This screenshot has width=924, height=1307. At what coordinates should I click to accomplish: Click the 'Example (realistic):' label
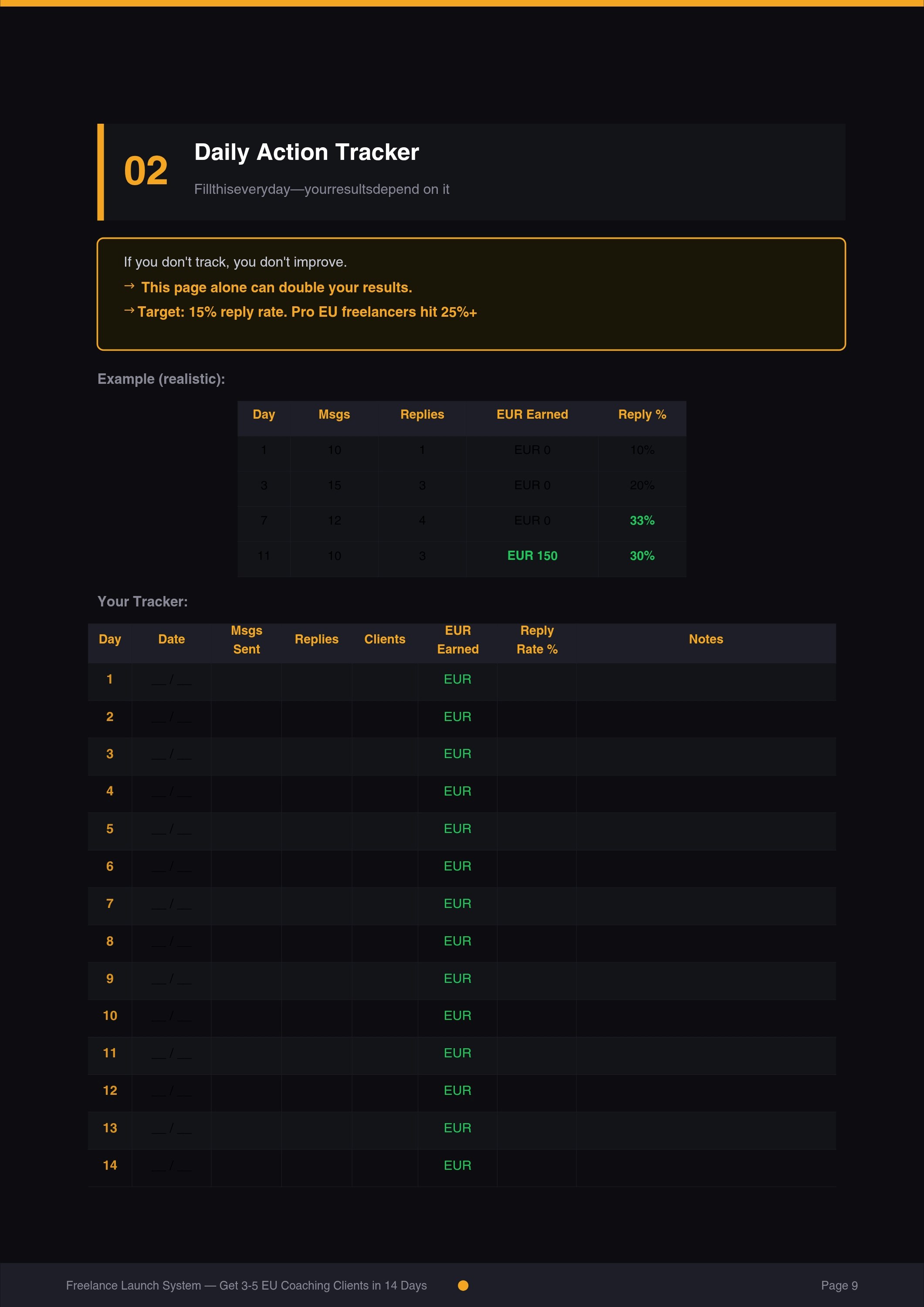point(161,379)
